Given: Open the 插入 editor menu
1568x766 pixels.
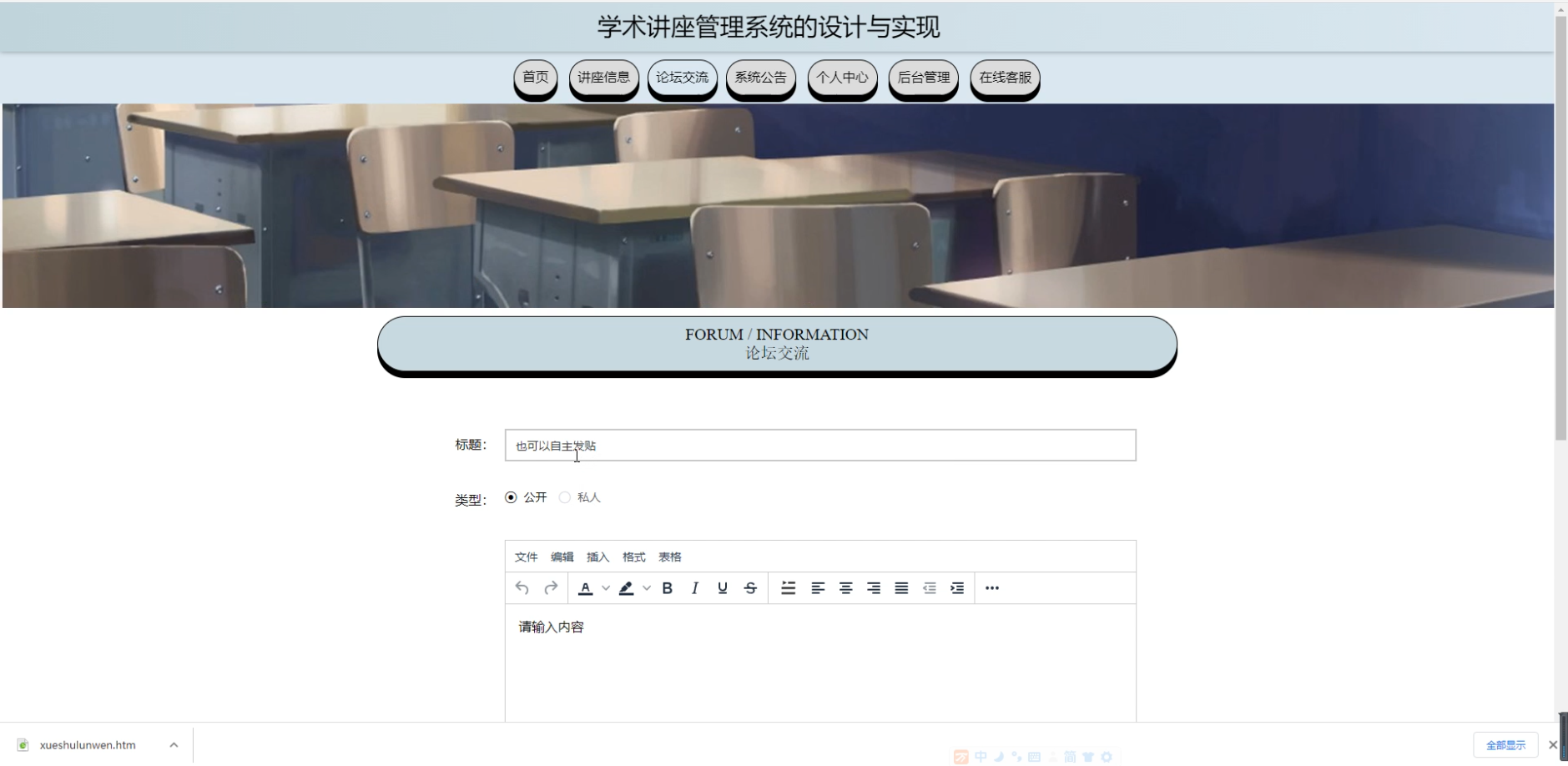Looking at the screenshot, I should [x=598, y=557].
